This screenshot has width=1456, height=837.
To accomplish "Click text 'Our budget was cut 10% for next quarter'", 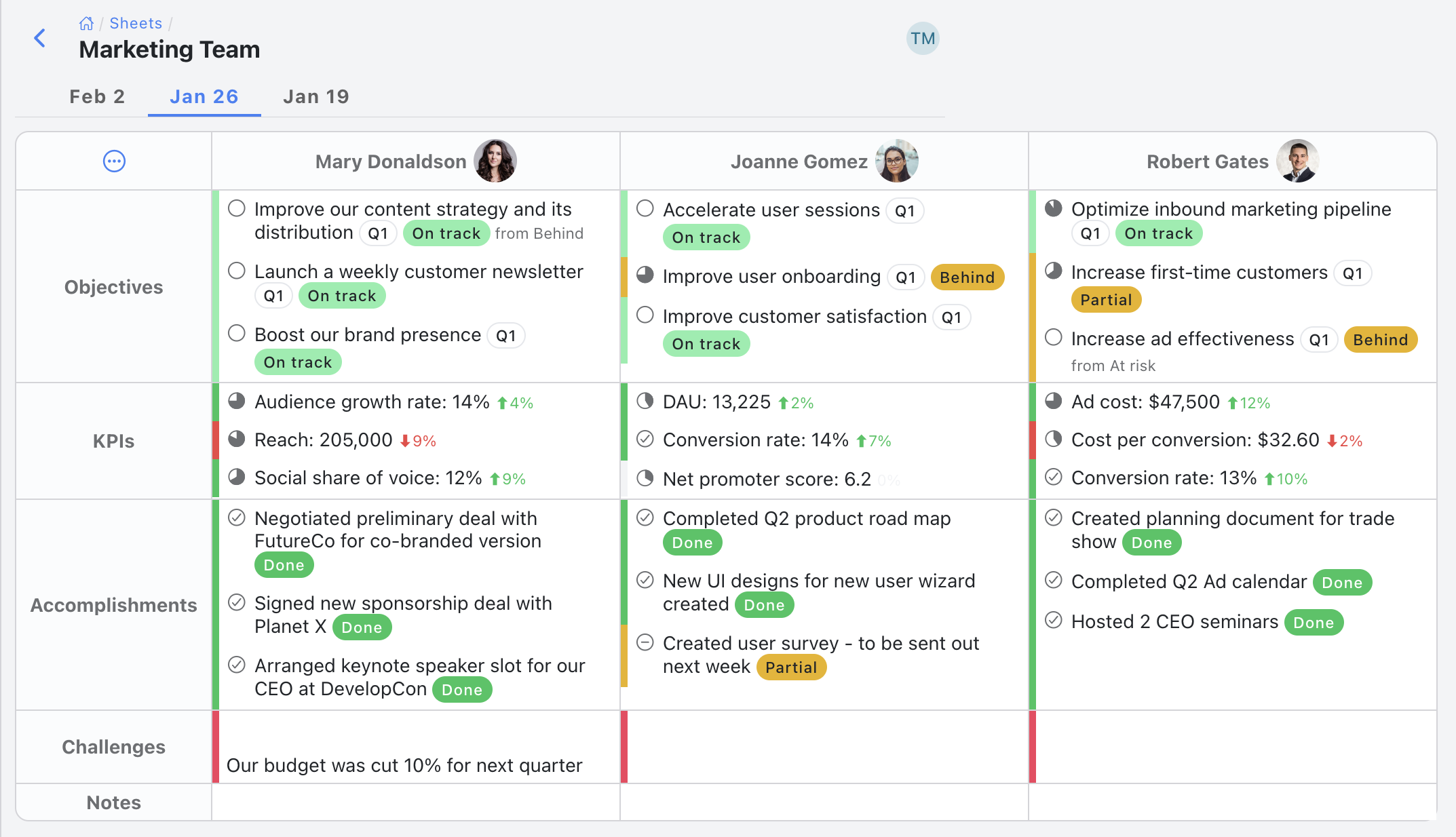I will coord(404,765).
